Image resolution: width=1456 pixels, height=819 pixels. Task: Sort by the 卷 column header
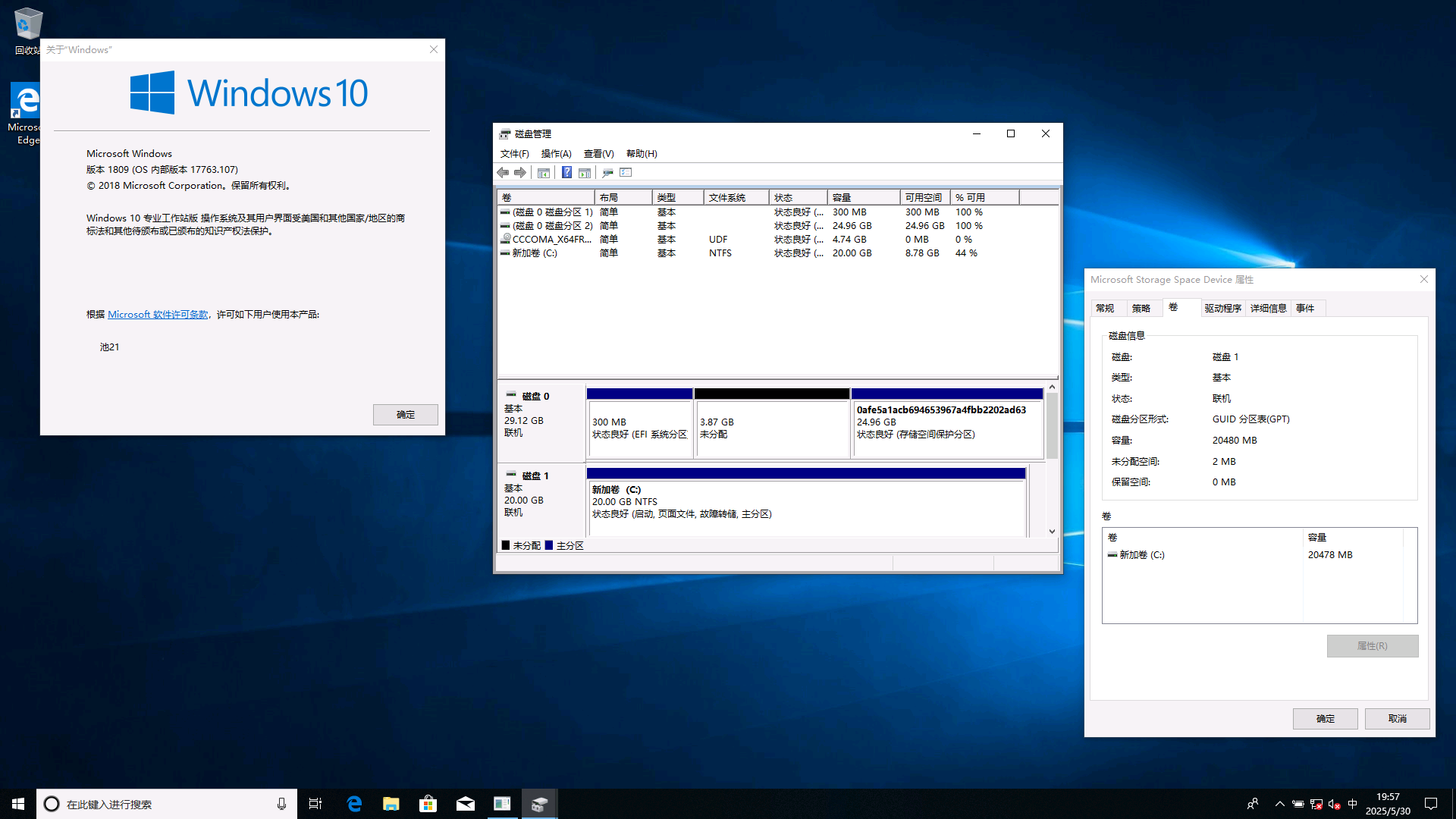tap(546, 198)
